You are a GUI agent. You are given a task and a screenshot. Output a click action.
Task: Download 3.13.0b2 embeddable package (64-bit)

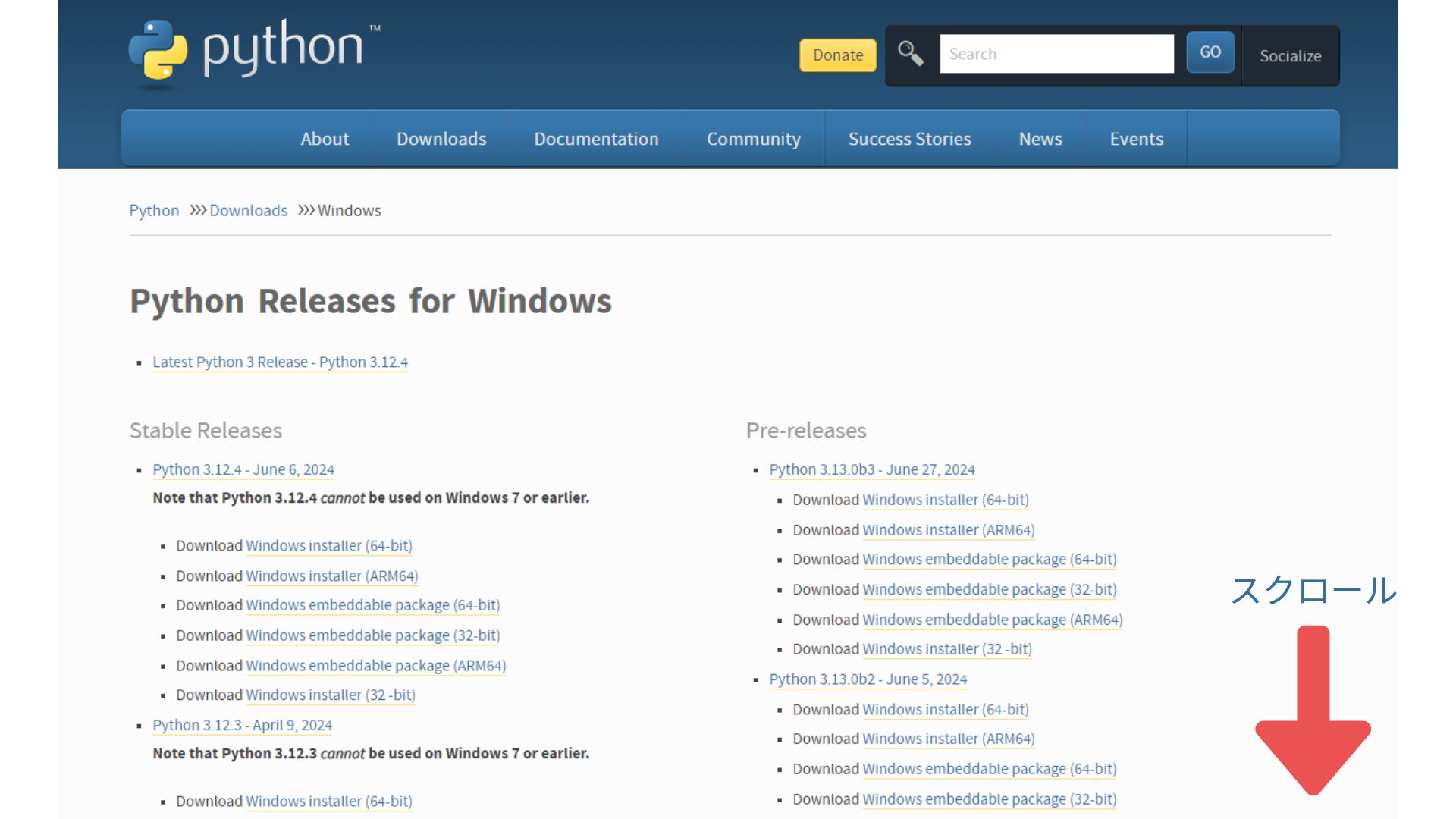(x=990, y=769)
